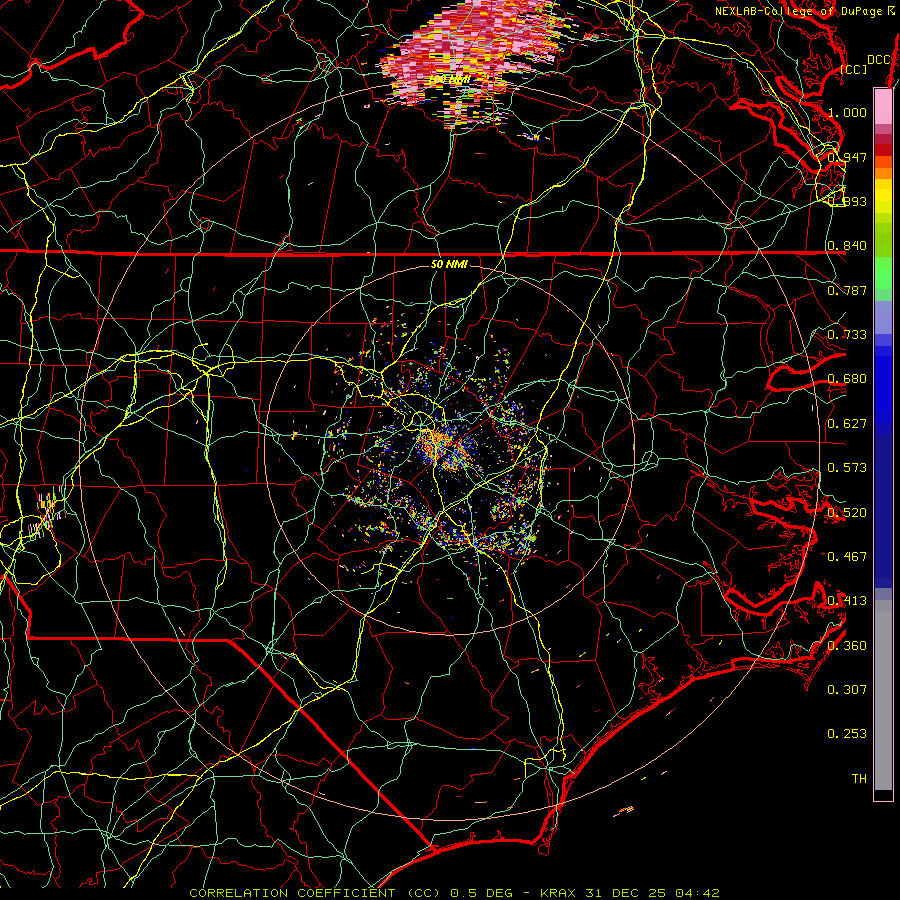Screen dimensions: 900x900
Task: Select the 0.840 scale value
Action: pos(847,246)
